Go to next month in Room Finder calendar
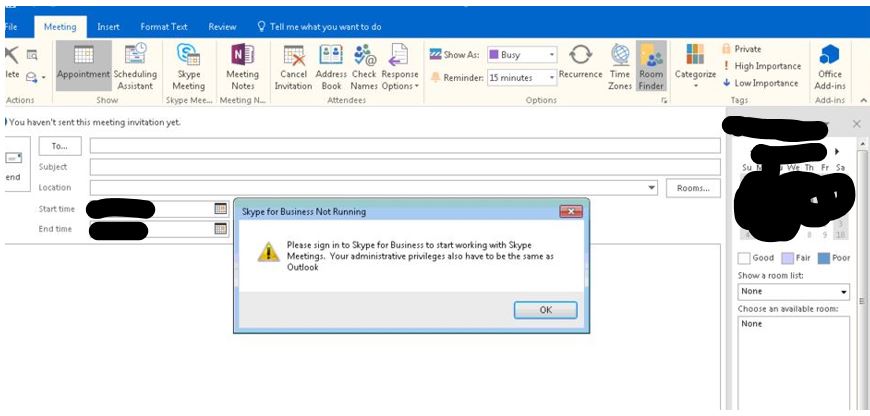870x416 pixels. tap(837, 151)
